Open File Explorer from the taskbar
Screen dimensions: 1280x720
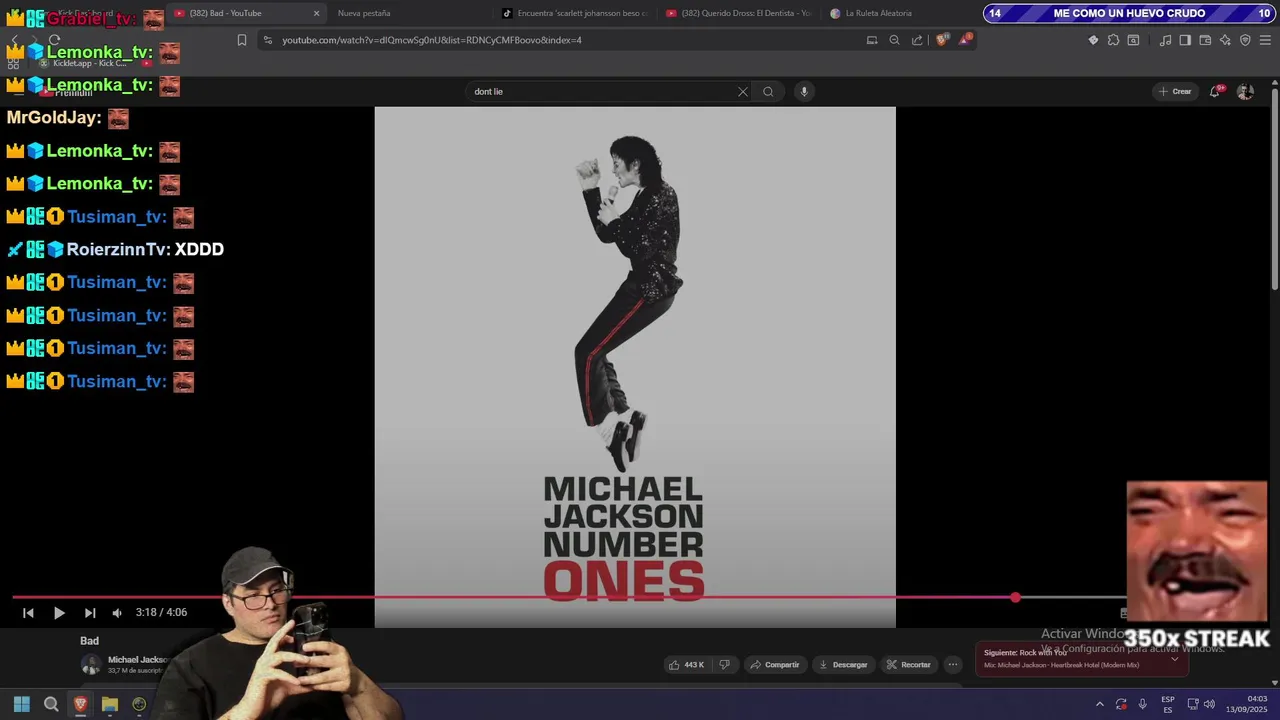coord(110,704)
